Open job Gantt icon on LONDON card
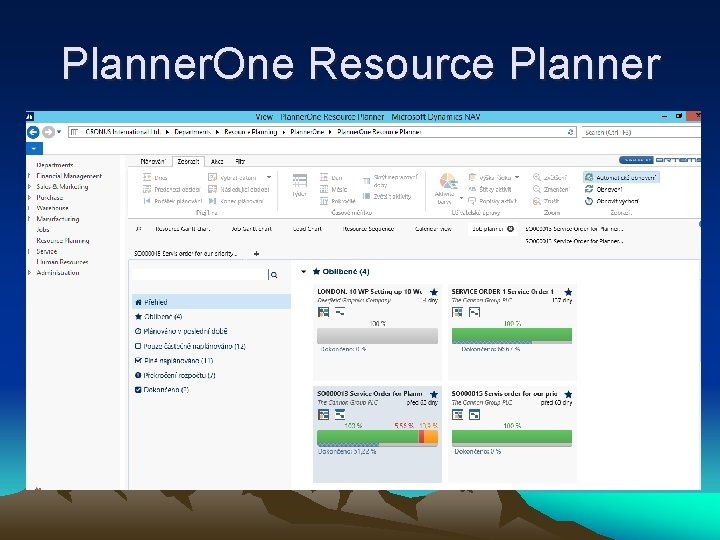The image size is (720, 540). (x=340, y=312)
